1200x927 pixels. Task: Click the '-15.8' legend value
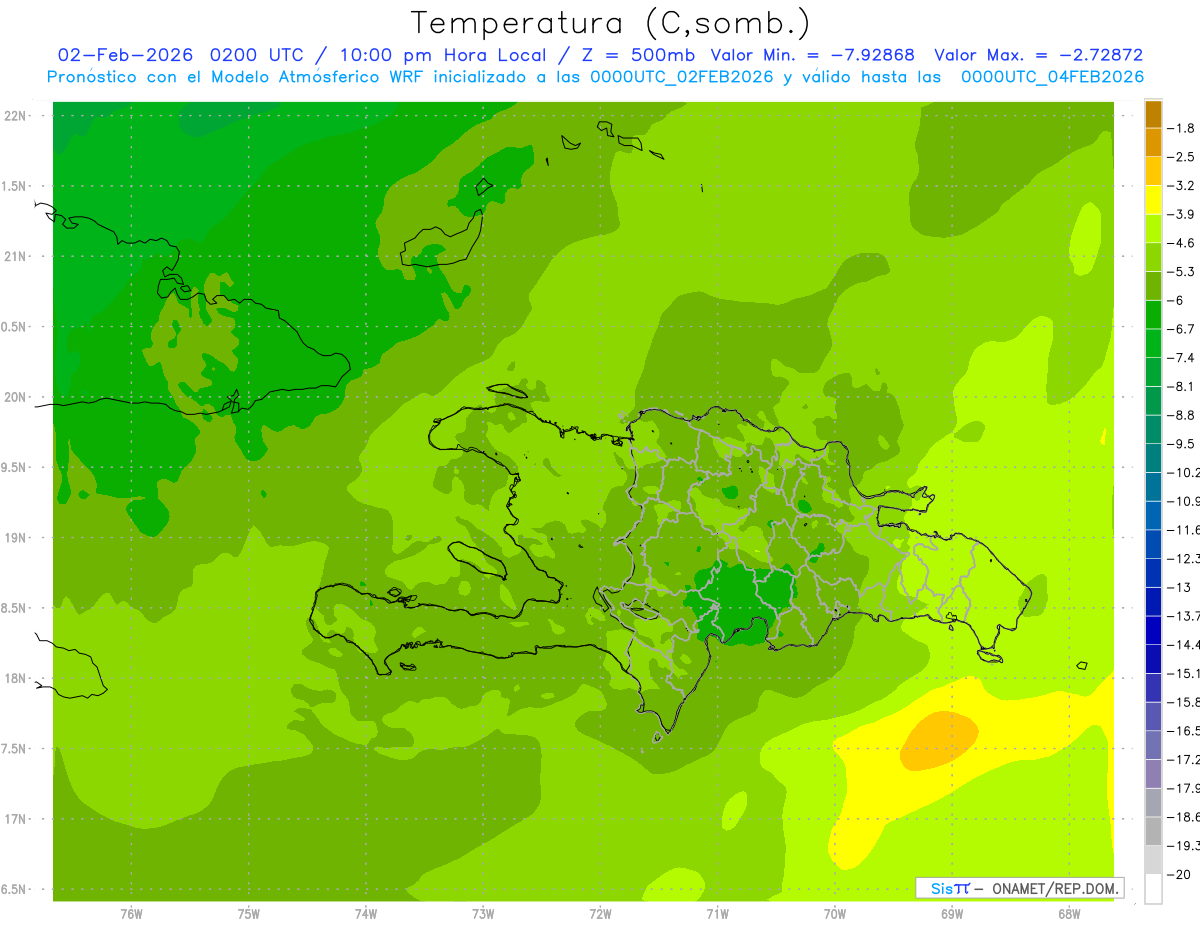pyautogui.click(x=1185, y=702)
